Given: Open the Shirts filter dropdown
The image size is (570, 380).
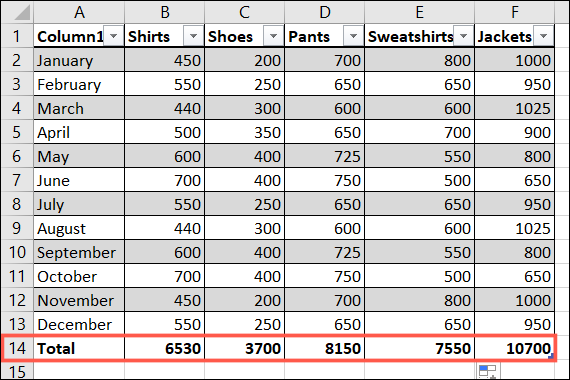Looking at the screenshot, I should click(x=193, y=36).
